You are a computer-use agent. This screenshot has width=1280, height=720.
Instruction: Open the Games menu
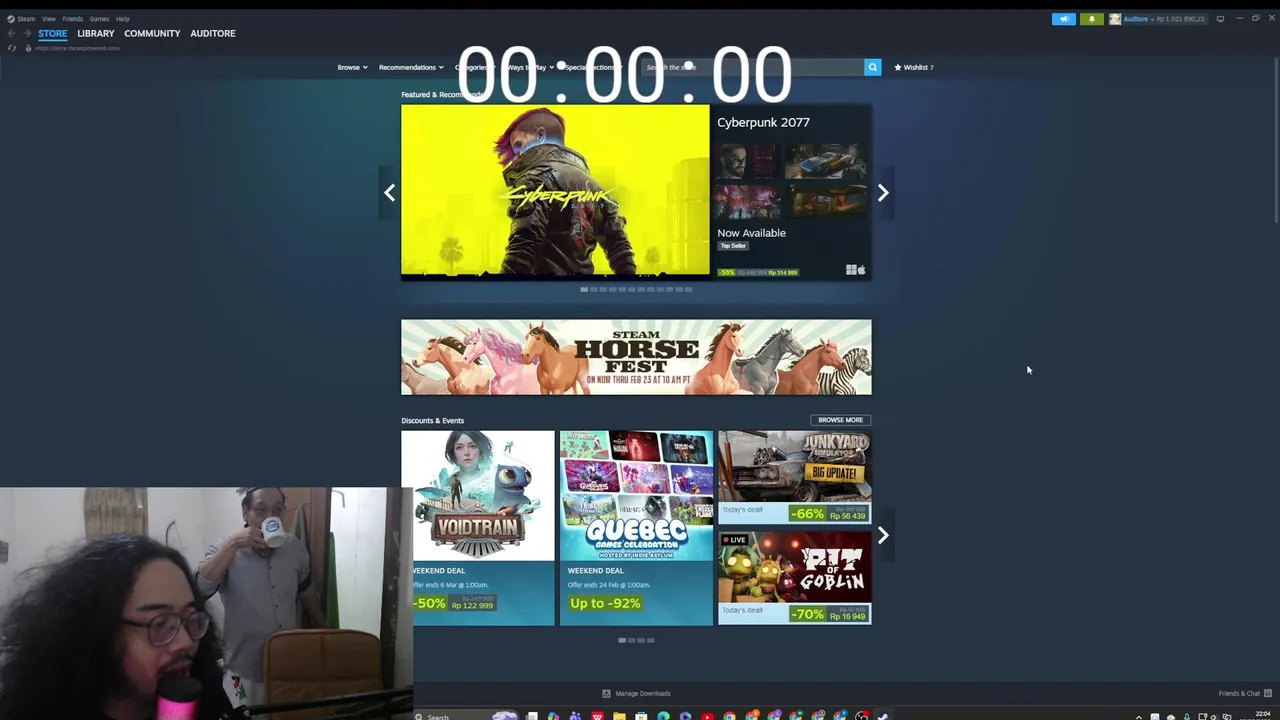pyautogui.click(x=99, y=19)
